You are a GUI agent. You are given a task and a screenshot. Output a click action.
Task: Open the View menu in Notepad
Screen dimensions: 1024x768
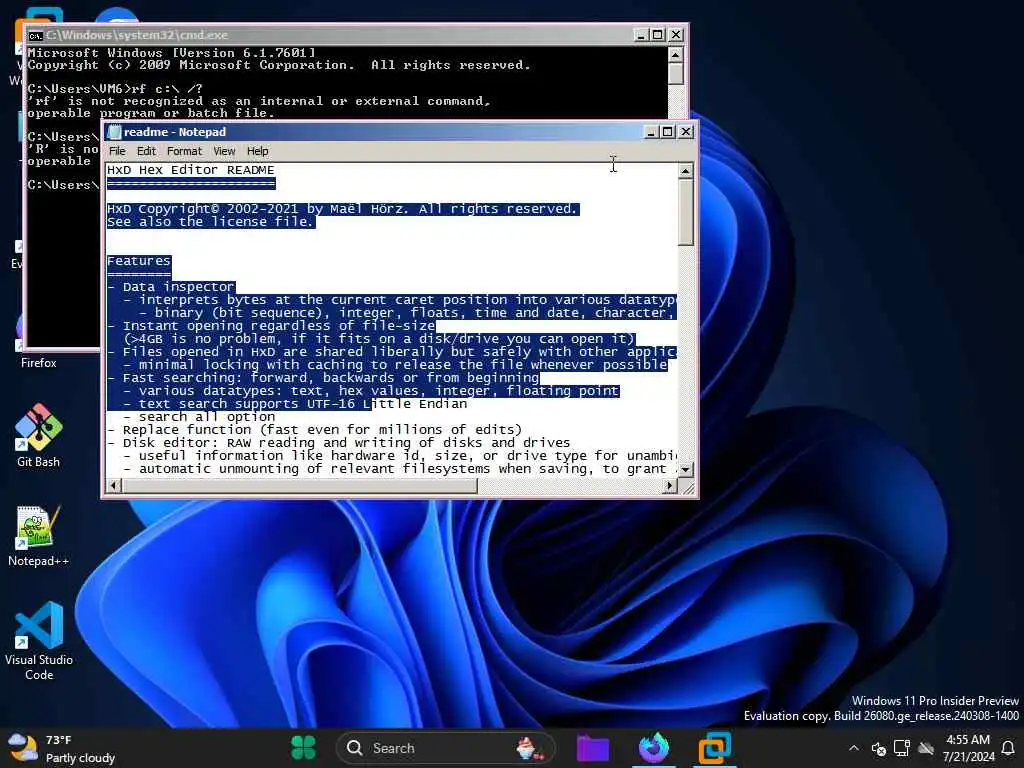pyautogui.click(x=224, y=151)
